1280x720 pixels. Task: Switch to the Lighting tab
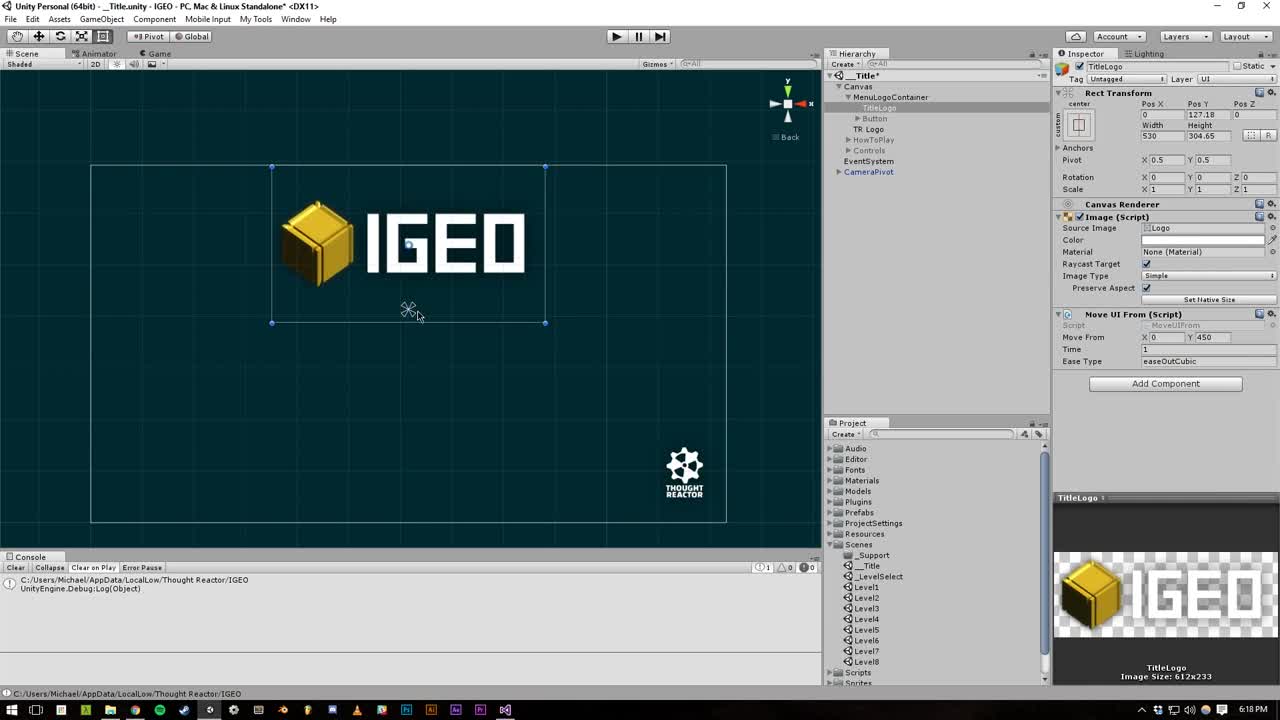[1143, 53]
